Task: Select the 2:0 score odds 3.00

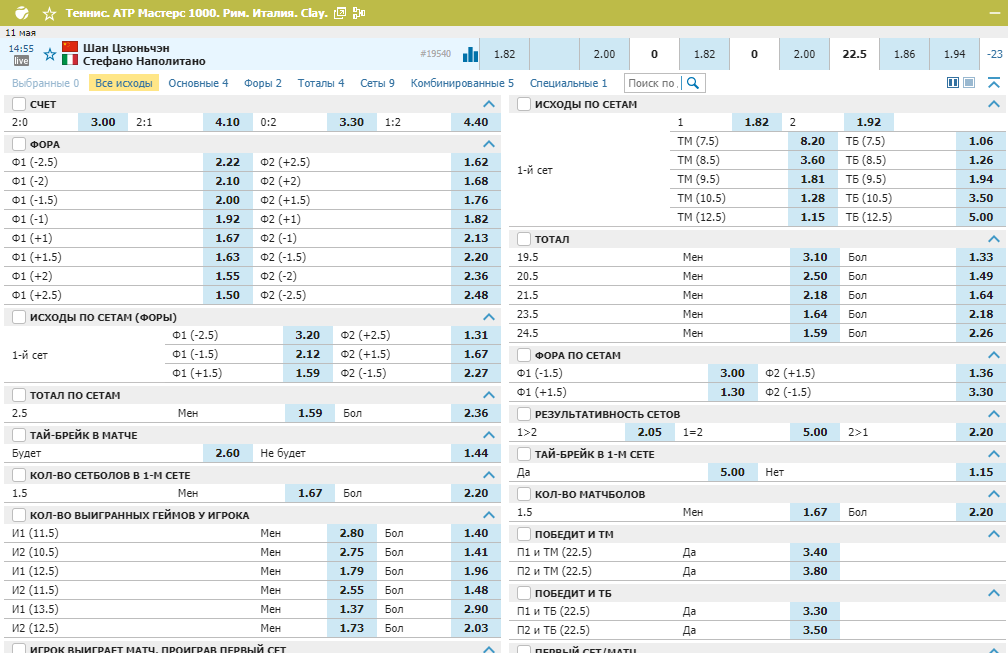Action: pos(103,122)
